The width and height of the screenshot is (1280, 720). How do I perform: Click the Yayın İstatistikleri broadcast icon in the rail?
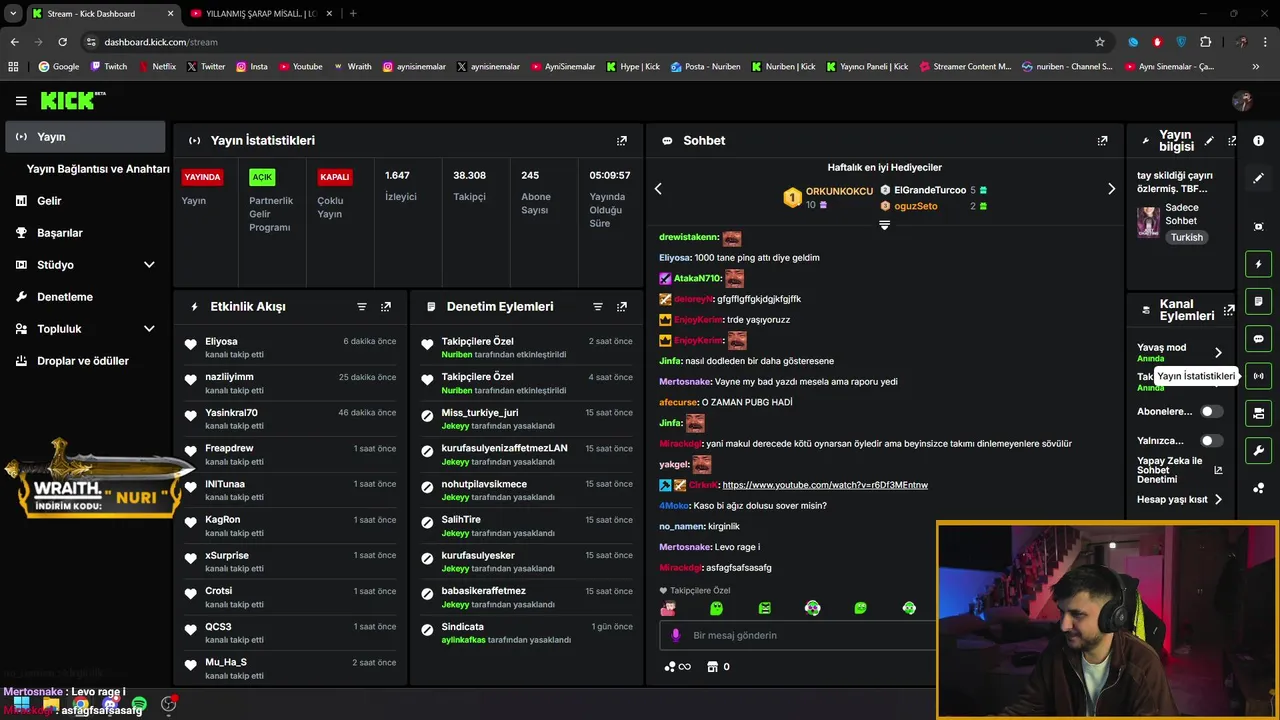(1259, 376)
